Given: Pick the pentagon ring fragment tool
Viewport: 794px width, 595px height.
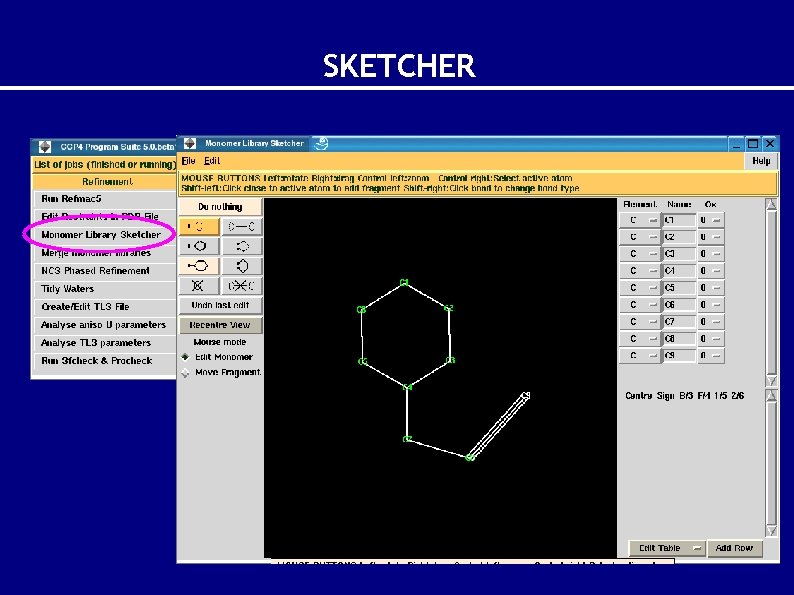Looking at the screenshot, I should coord(241,266).
